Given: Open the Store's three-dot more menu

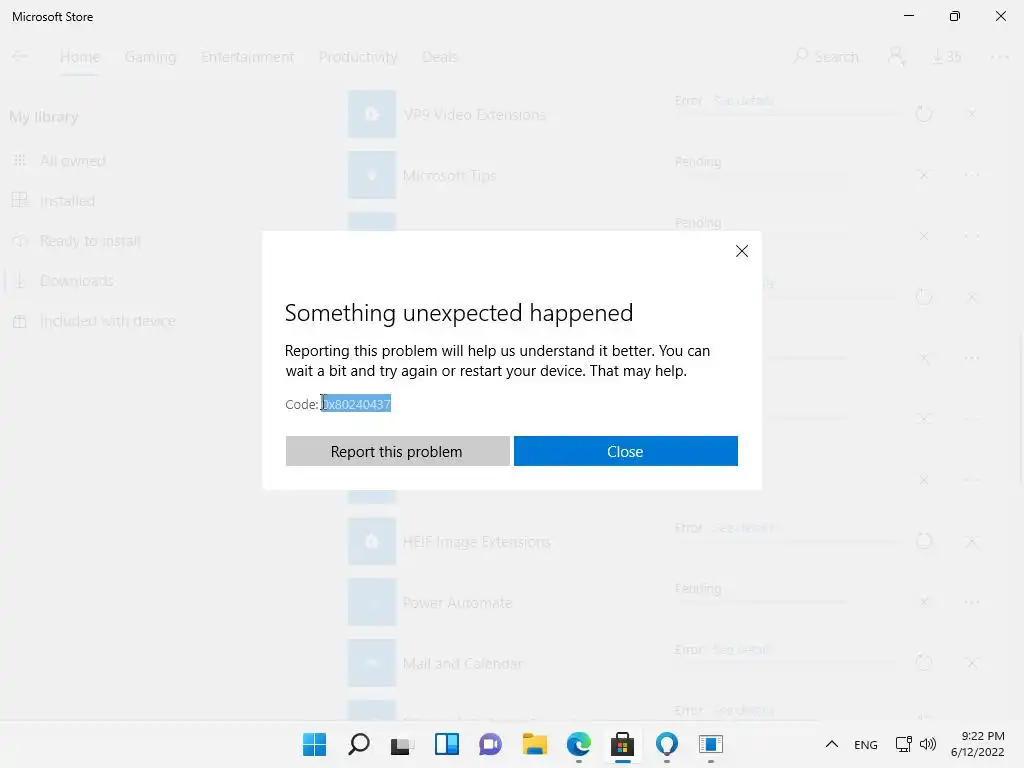Looking at the screenshot, I should [999, 57].
